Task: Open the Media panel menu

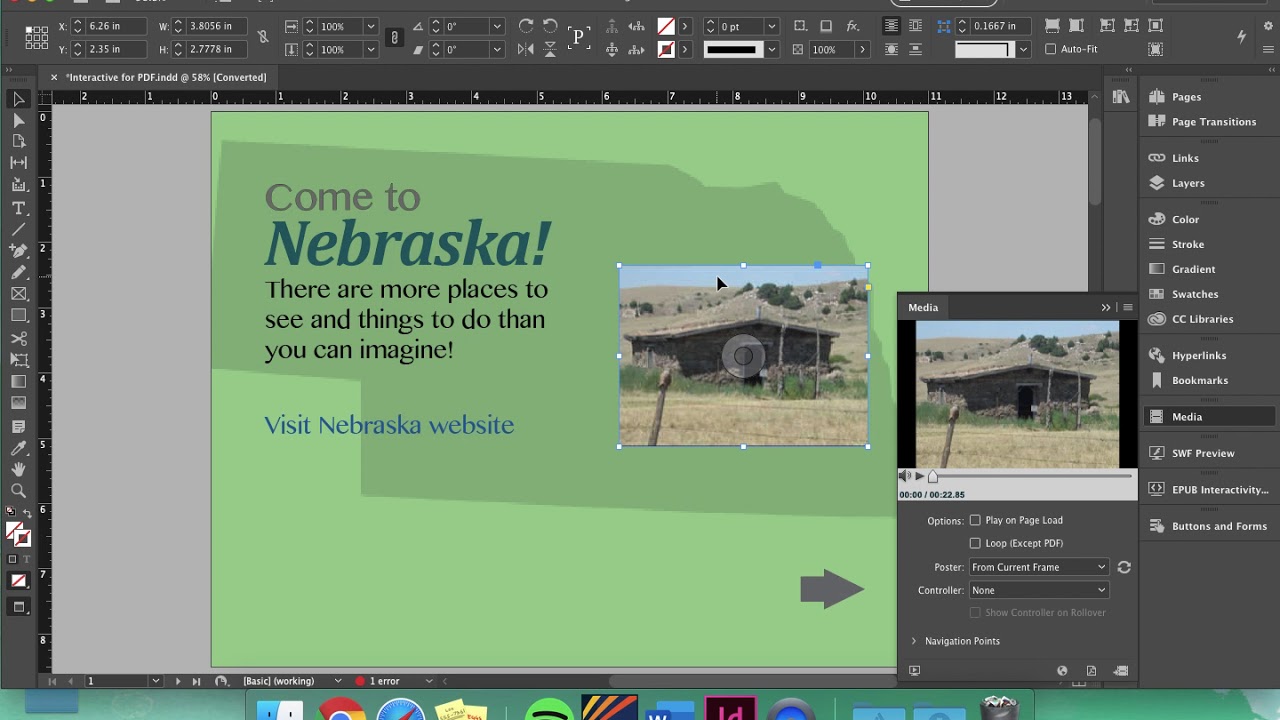Action: click(x=1127, y=308)
